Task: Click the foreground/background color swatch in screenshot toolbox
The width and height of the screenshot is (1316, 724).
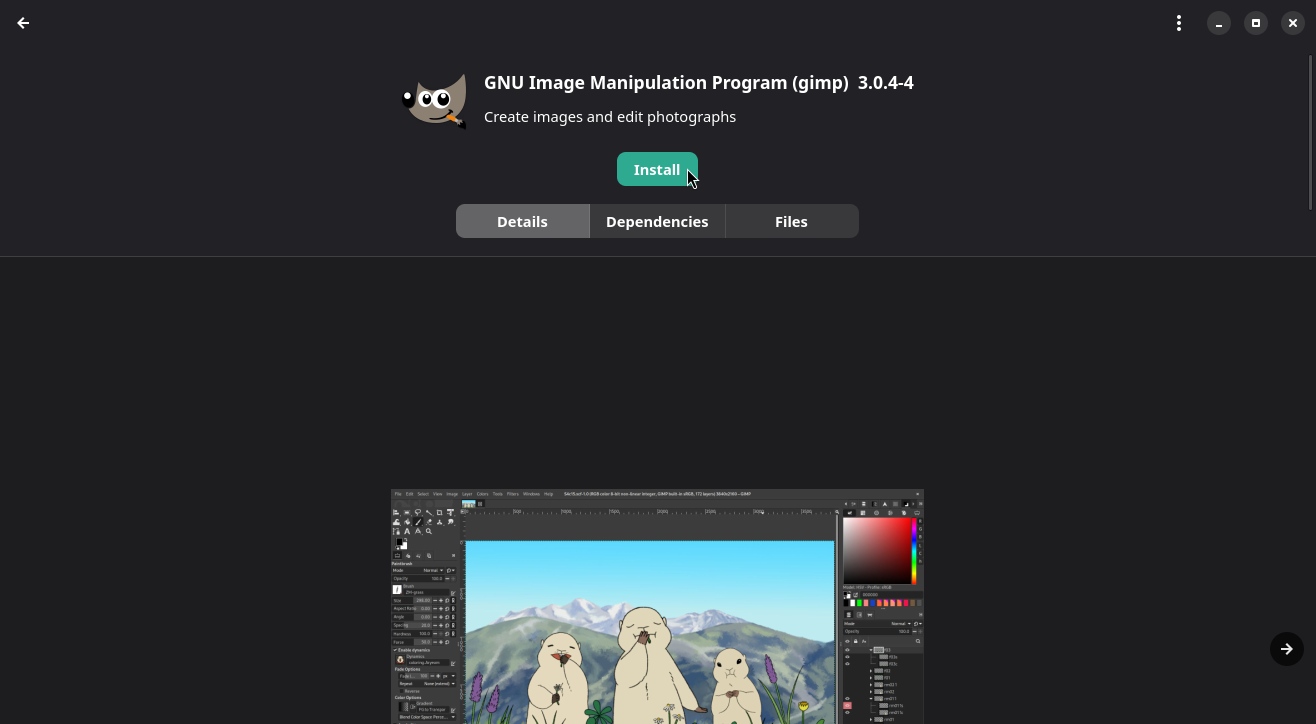Action: click(x=401, y=544)
